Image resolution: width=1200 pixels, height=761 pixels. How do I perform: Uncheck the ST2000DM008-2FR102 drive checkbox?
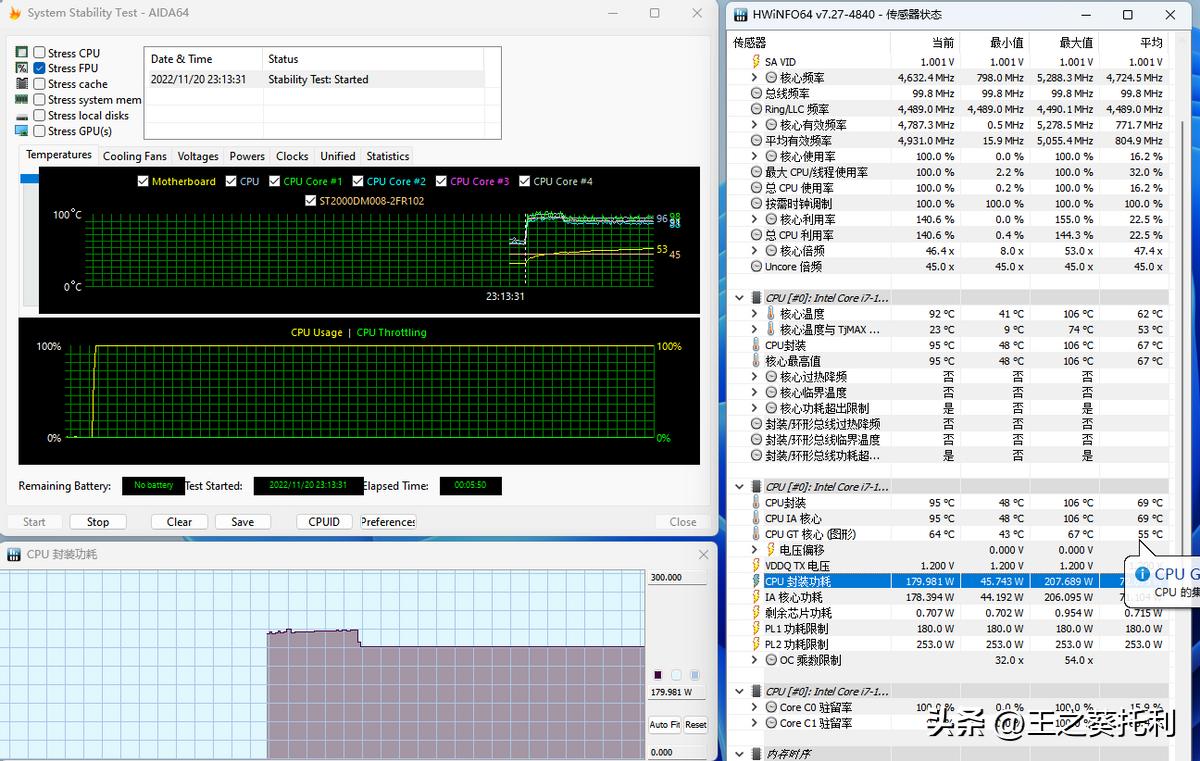coord(311,200)
